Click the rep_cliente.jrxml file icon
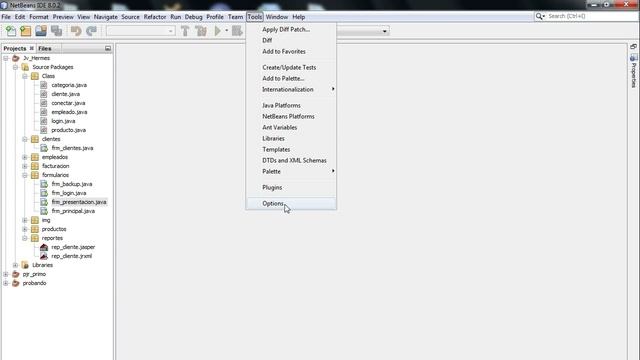The width and height of the screenshot is (640, 360). [x=44, y=256]
